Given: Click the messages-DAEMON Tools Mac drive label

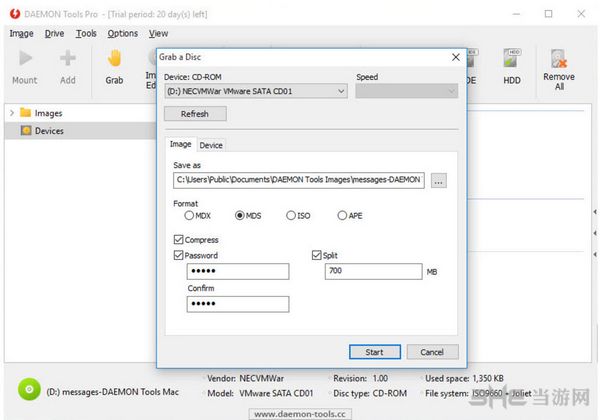Looking at the screenshot, I should point(112,392).
